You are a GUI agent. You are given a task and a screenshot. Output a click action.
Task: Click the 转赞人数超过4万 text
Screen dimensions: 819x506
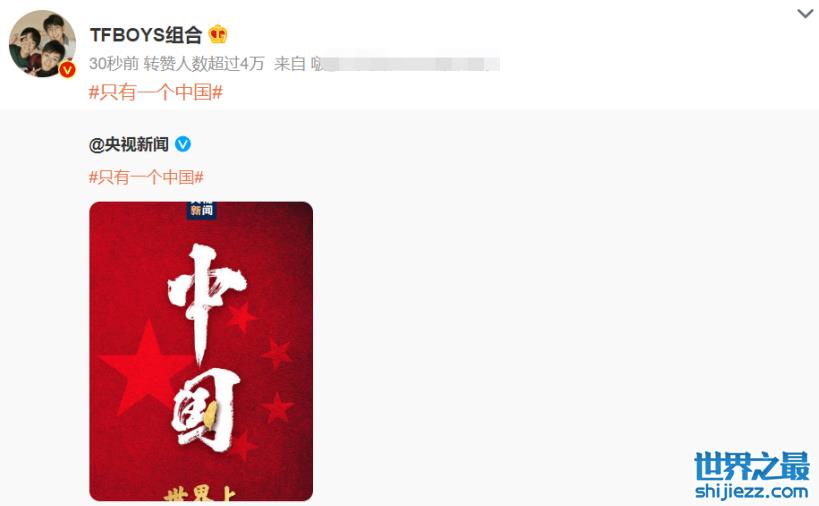[204, 64]
